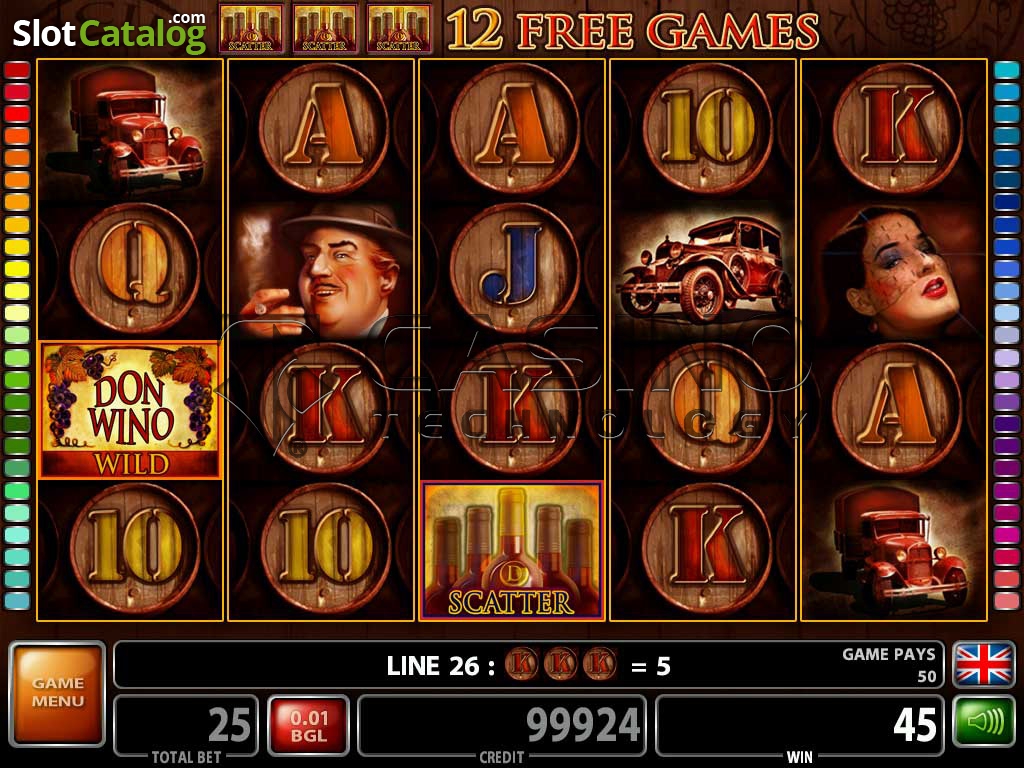The height and width of the screenshot is (768, 1024).
Task: Click the Don Wino Wild symbol
Action: click(x=130, y=410)
